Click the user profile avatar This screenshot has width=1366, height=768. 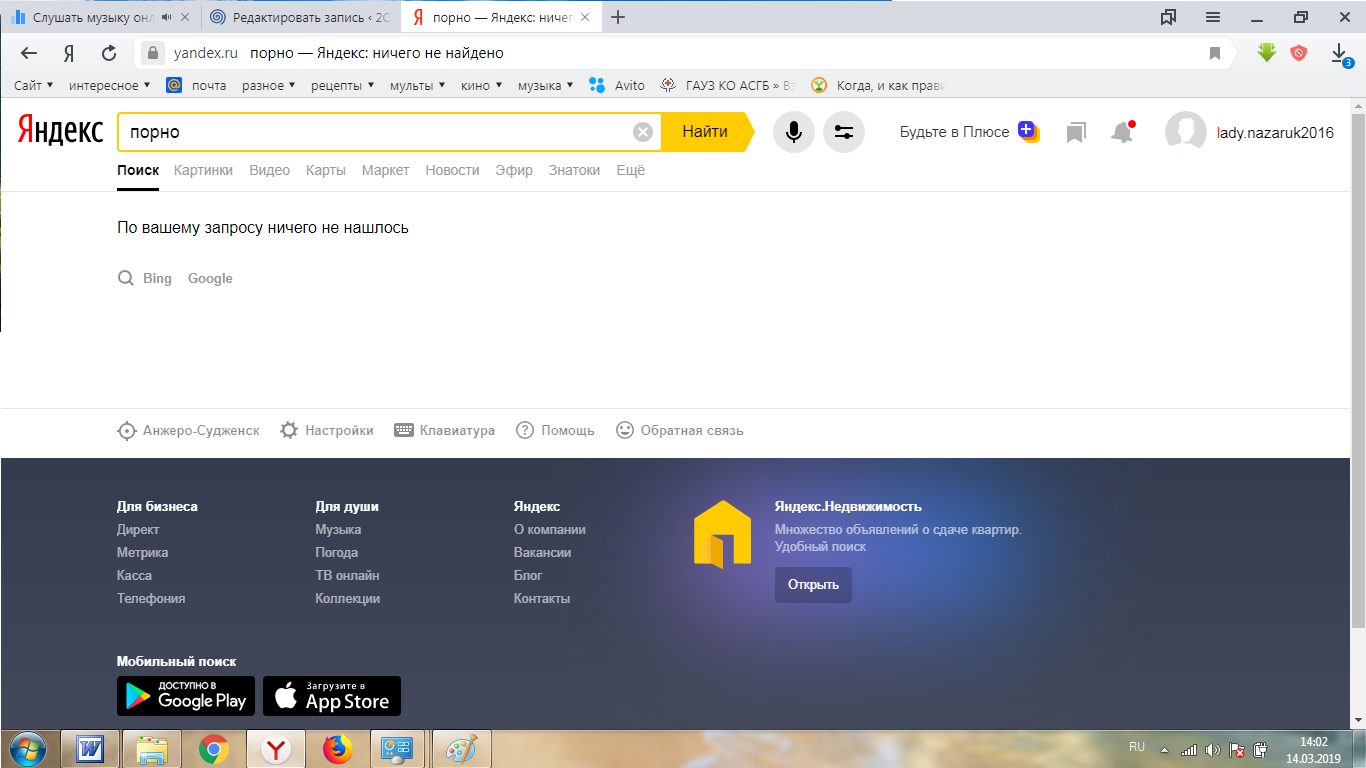pos(1186,132)
